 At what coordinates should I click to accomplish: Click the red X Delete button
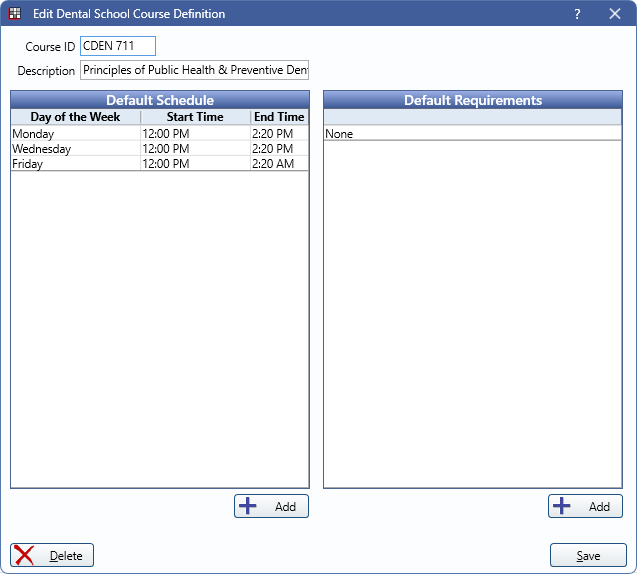coord(52,556)
